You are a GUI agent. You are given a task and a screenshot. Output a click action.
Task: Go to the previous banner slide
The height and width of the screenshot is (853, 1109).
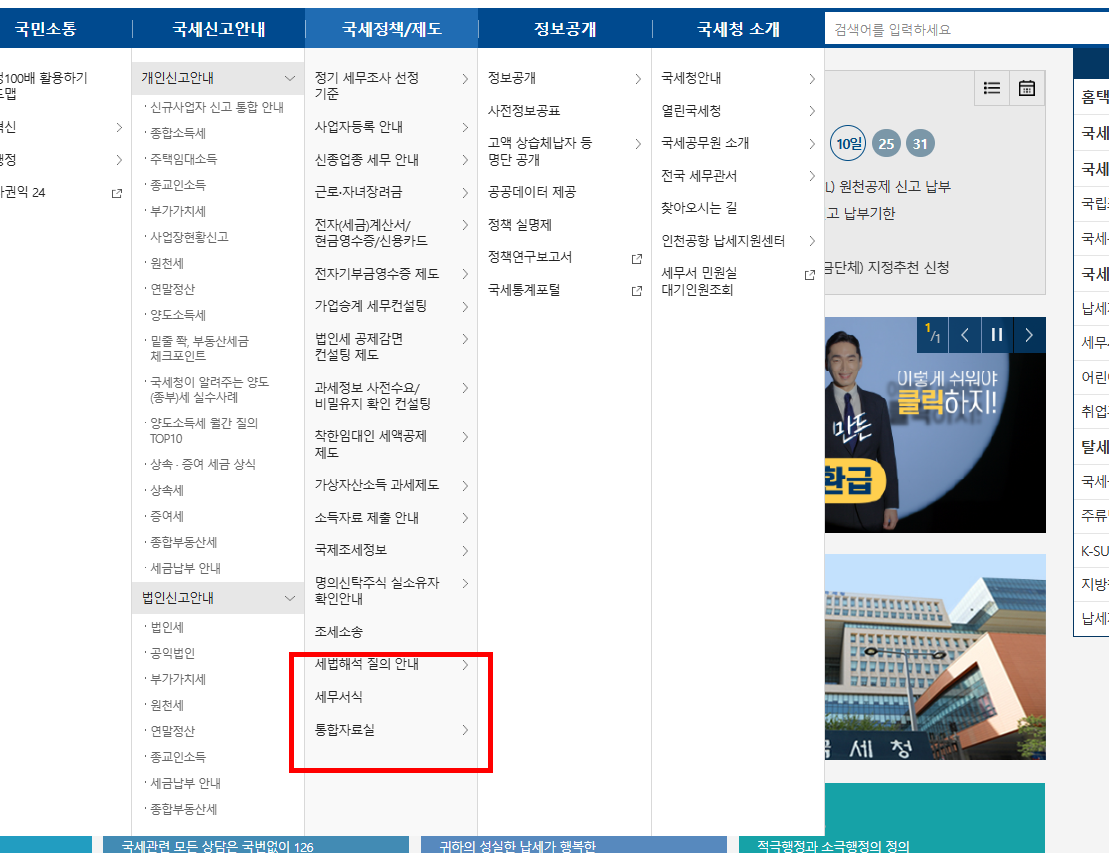click(964, 336)
